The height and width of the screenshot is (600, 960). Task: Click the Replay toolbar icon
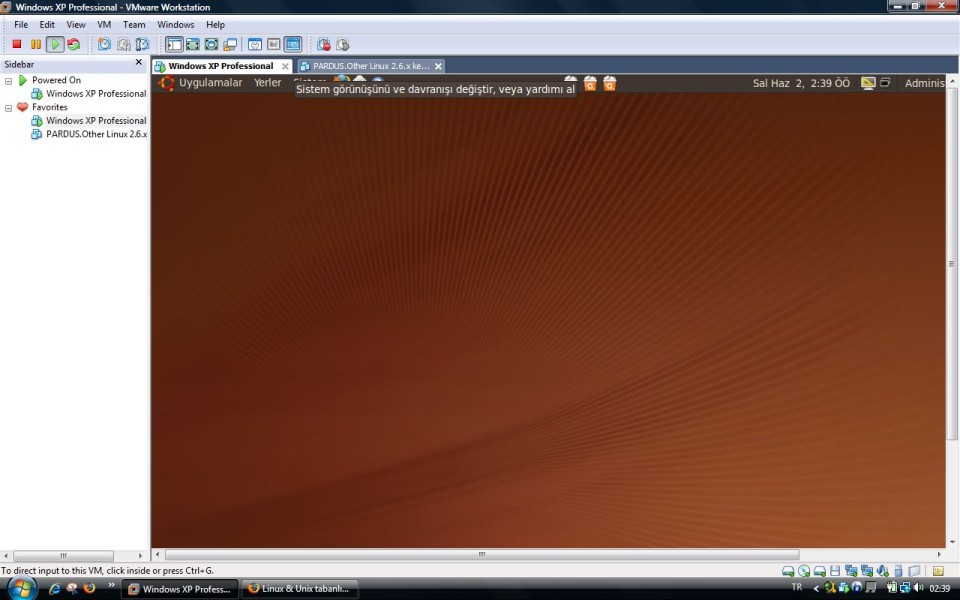[342, 44]
